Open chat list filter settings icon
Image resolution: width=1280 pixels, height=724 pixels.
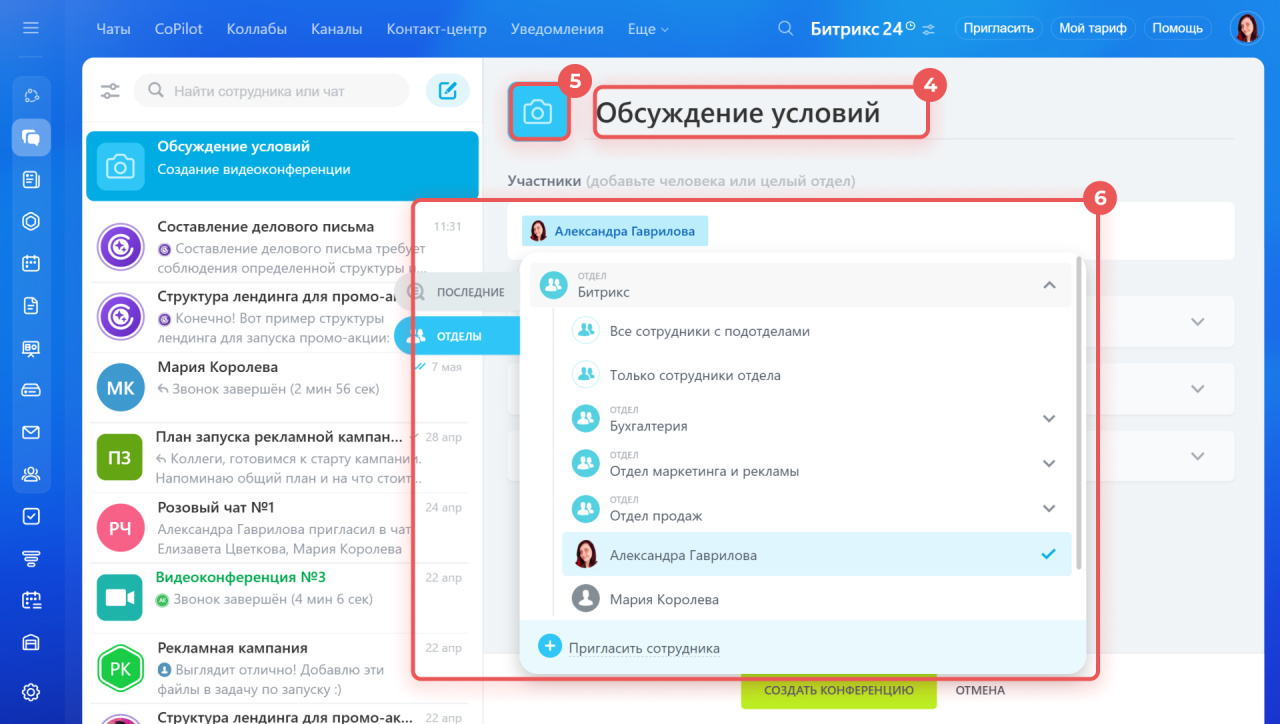click(x=110, y=91)
